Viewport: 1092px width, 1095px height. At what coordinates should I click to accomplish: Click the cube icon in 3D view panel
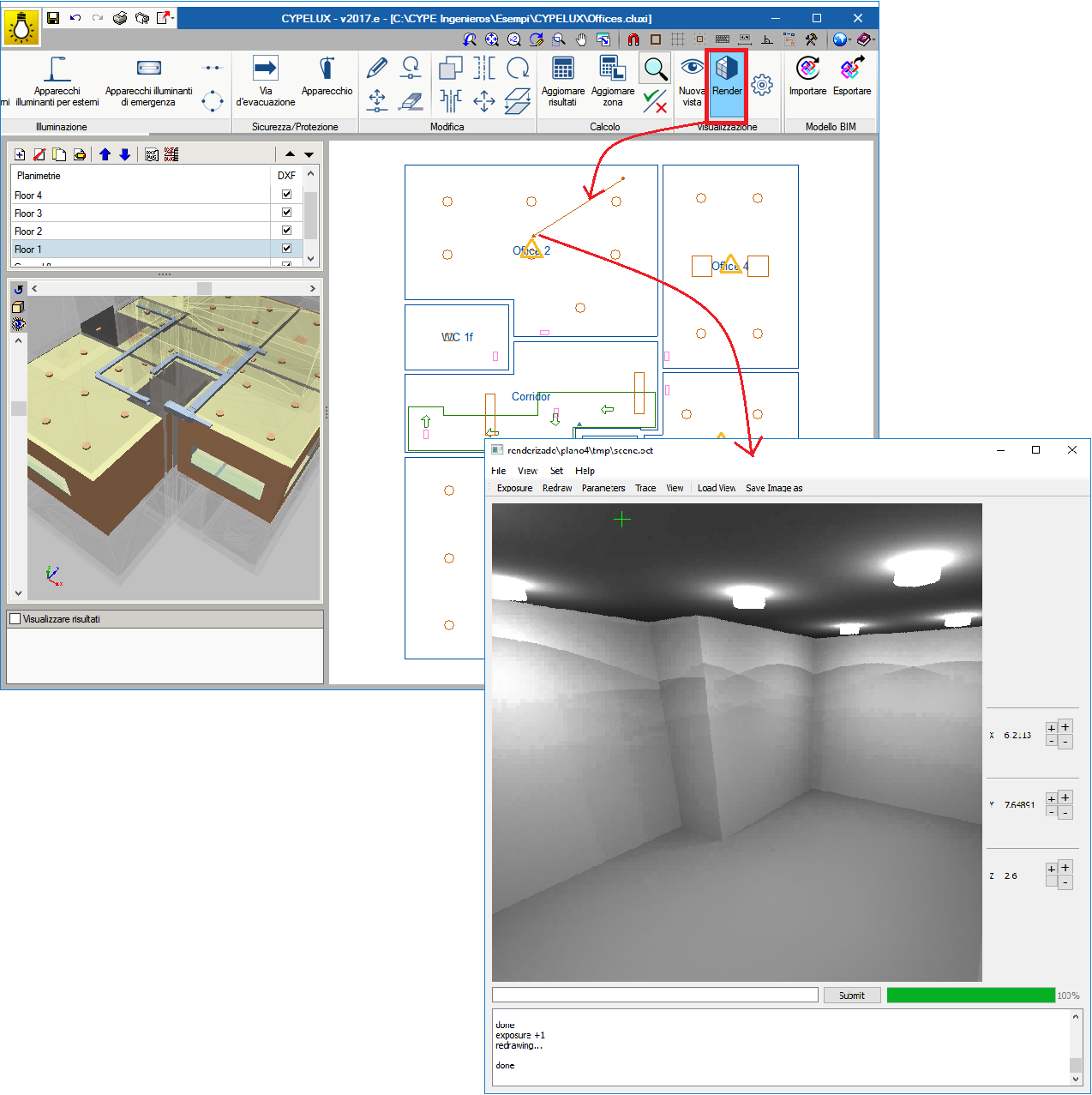point(18,307)
